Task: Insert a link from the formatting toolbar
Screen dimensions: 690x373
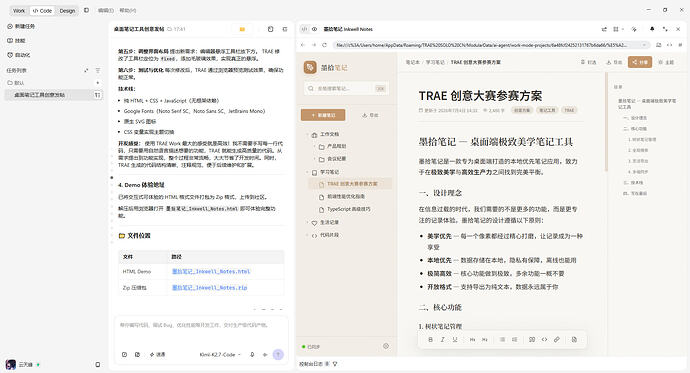Action: click(x=557, y=340)
